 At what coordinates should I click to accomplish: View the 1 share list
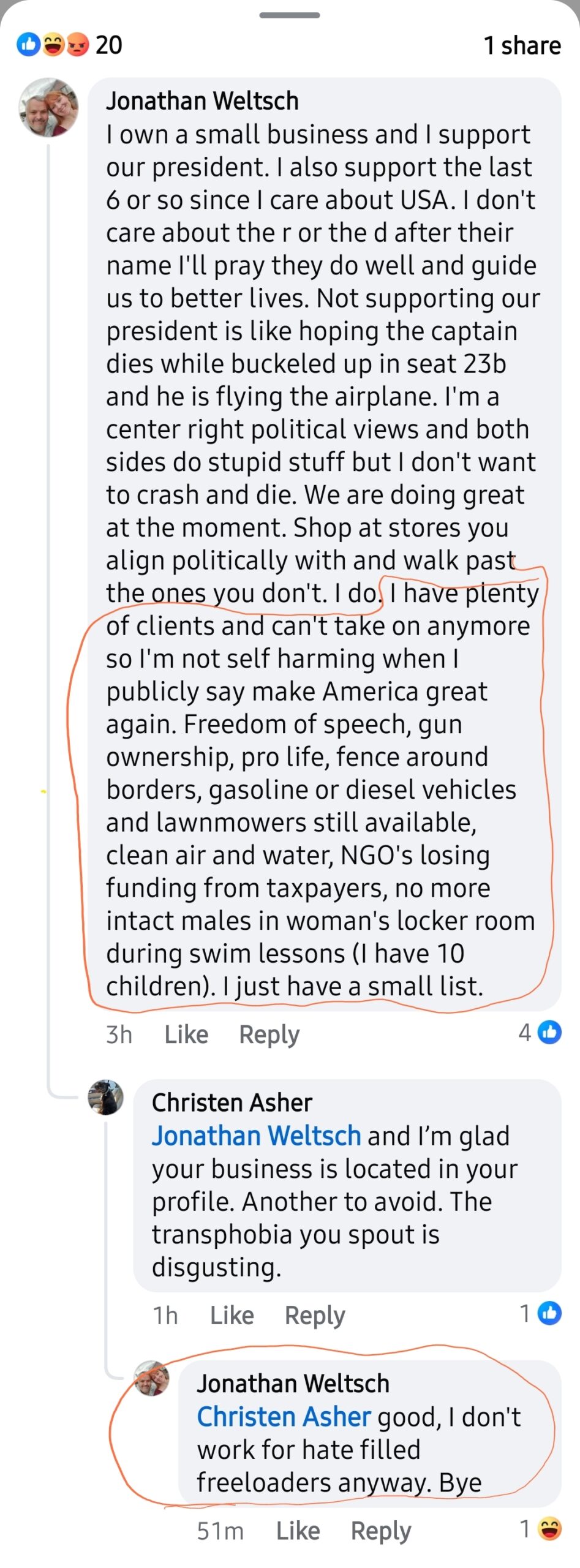click(x=522, y=45)
